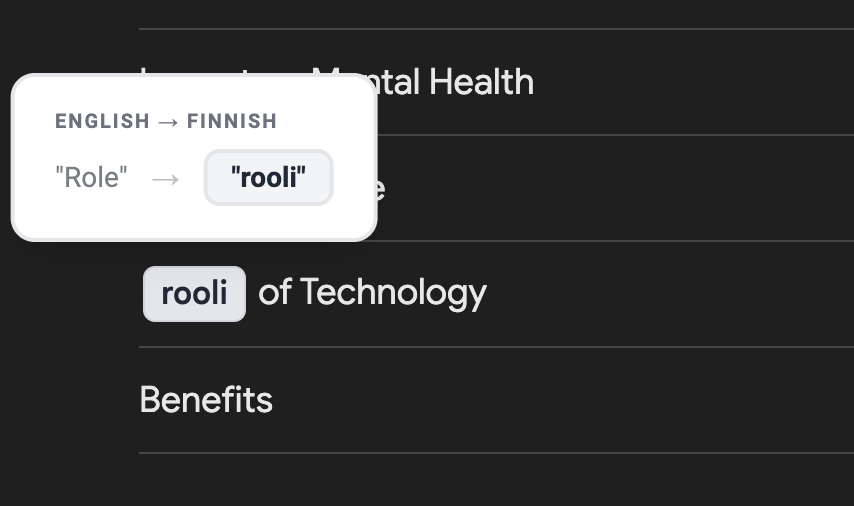Click the "ENGLISH" source language label
The image size is (854, 506).
(x=102, y=122)
